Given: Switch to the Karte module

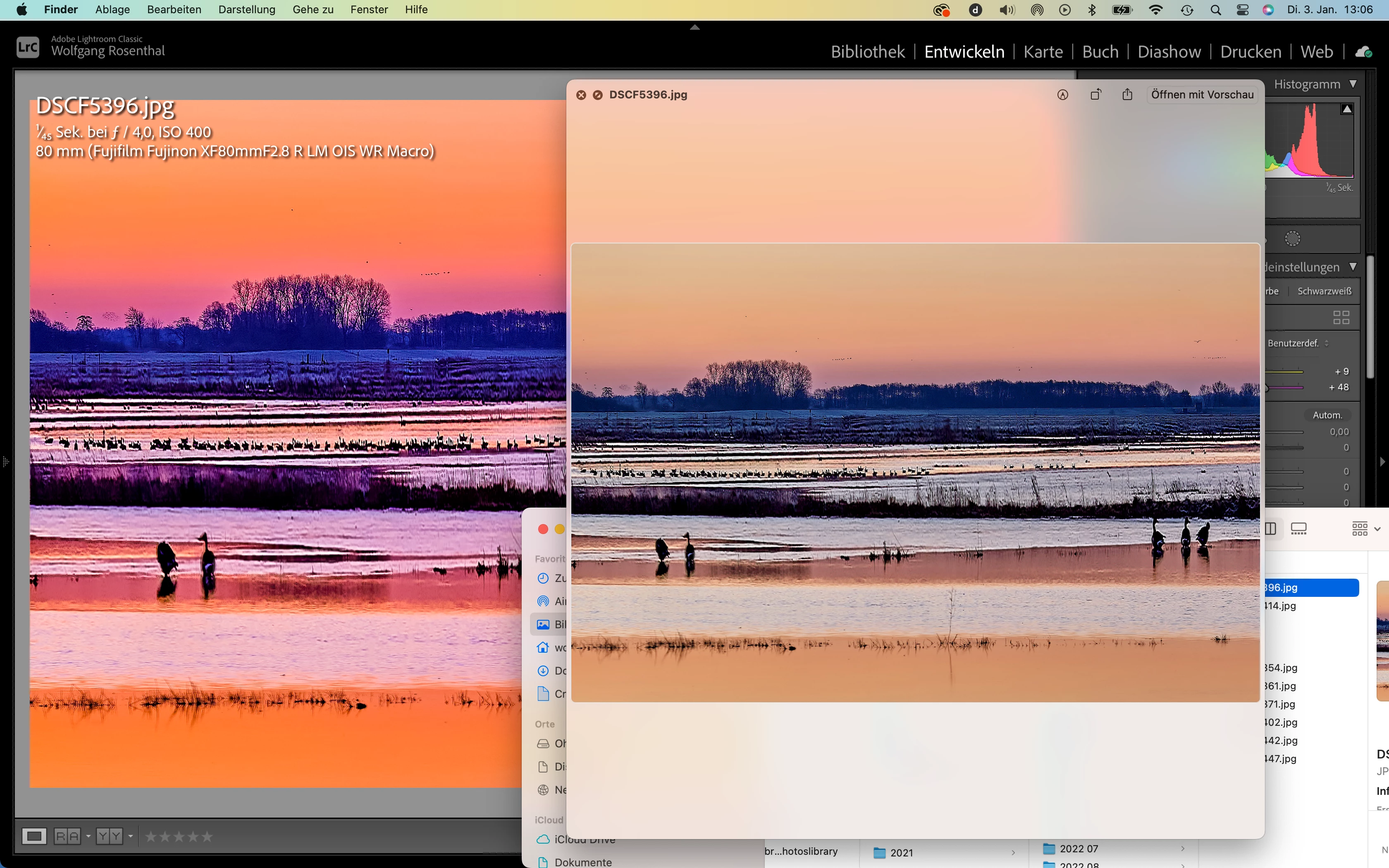Looking at the screenshot, I should [x=1043, y=52].
